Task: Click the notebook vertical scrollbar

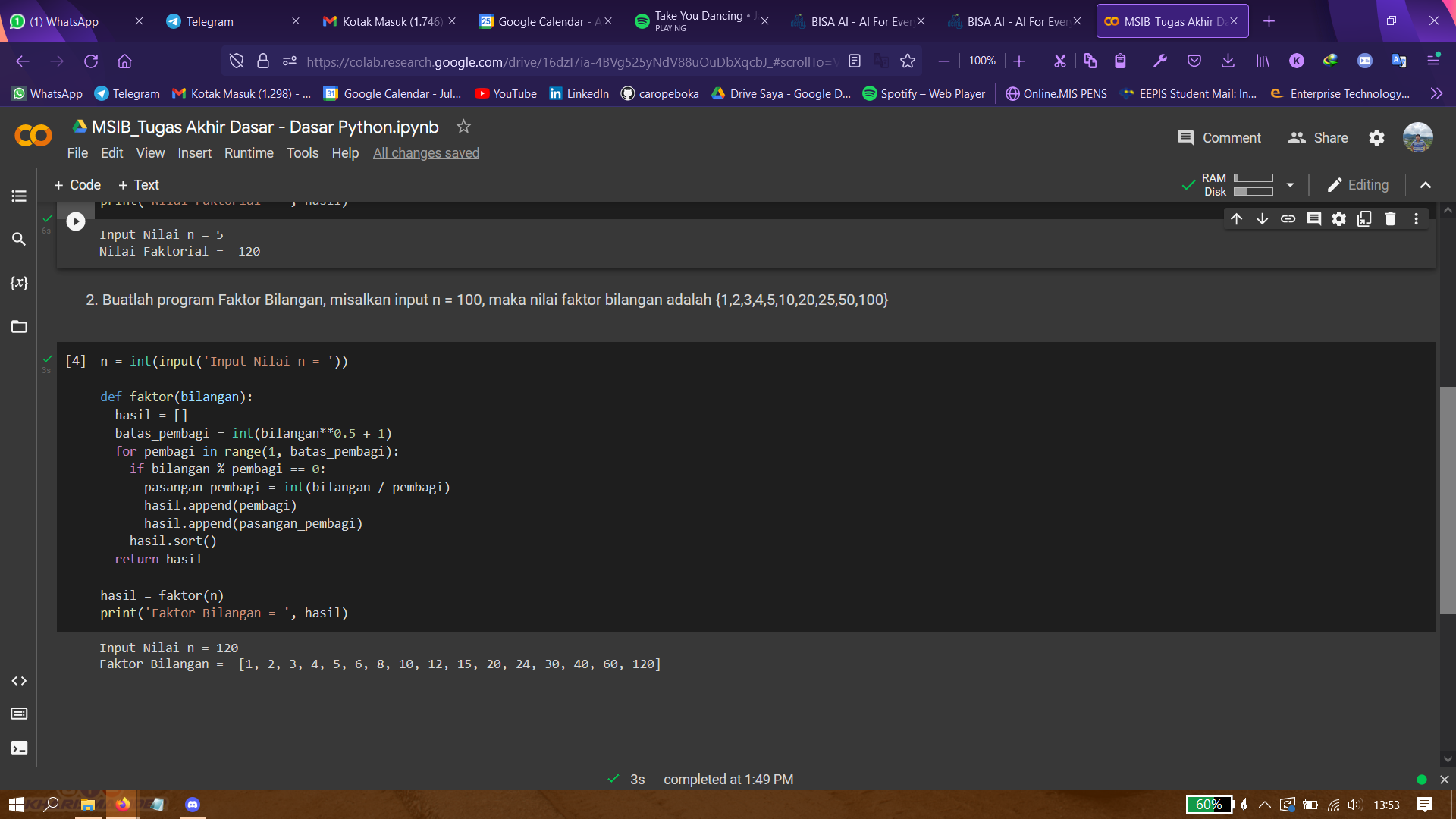Action: [x=1447, y=500]
